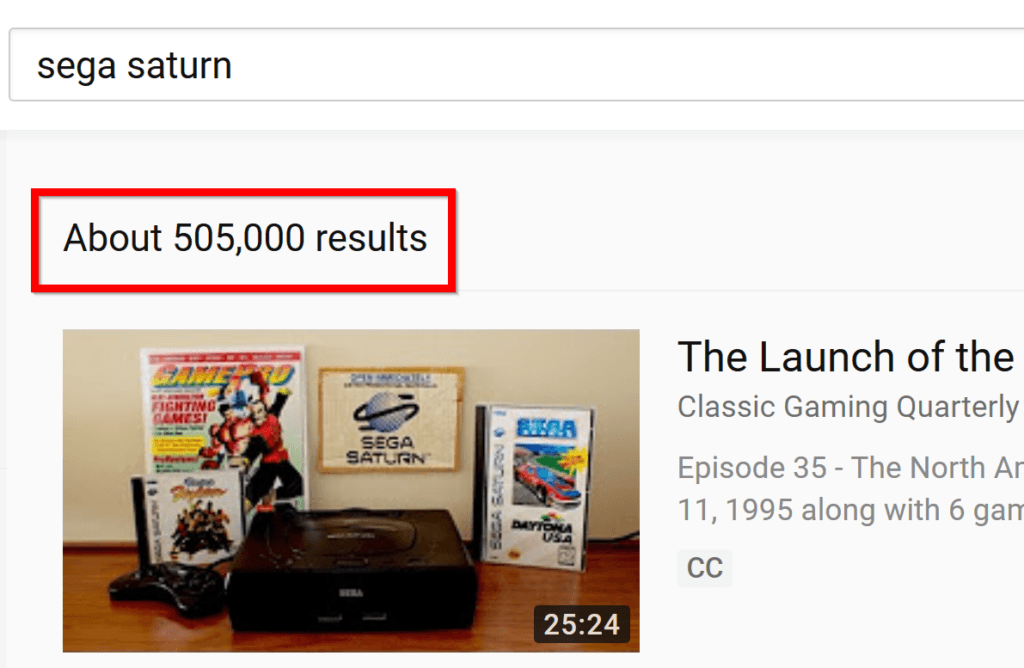Visit the Classic Gaming Quarterly channel
The width and height of the screenshot is (1024, 668).
tap(848, 407)
